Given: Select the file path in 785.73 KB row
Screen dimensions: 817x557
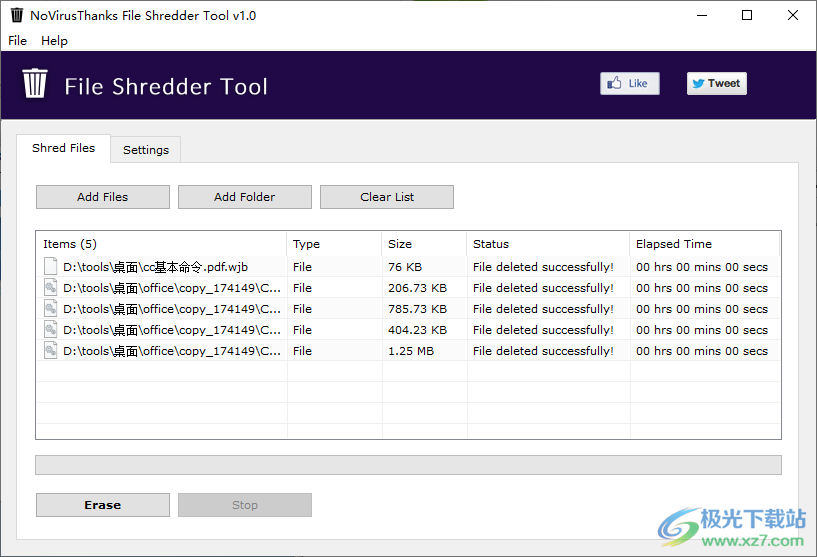Looking at the screenshot, I should 172,309.
